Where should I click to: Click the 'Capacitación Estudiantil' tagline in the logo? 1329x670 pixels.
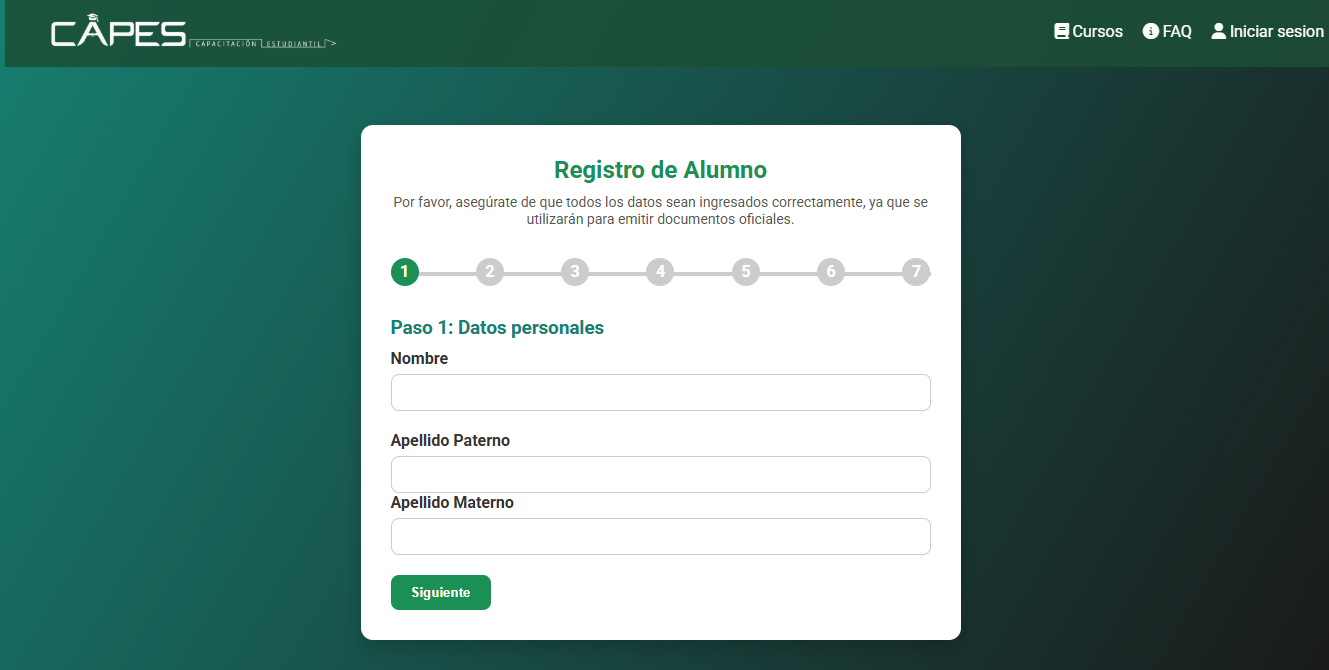click(x=258, y=42)
